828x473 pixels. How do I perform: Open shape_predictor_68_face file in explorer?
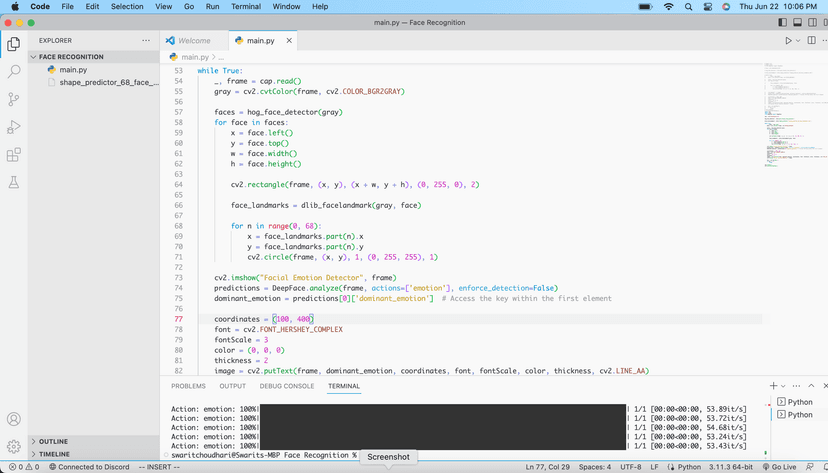[109, 83]
